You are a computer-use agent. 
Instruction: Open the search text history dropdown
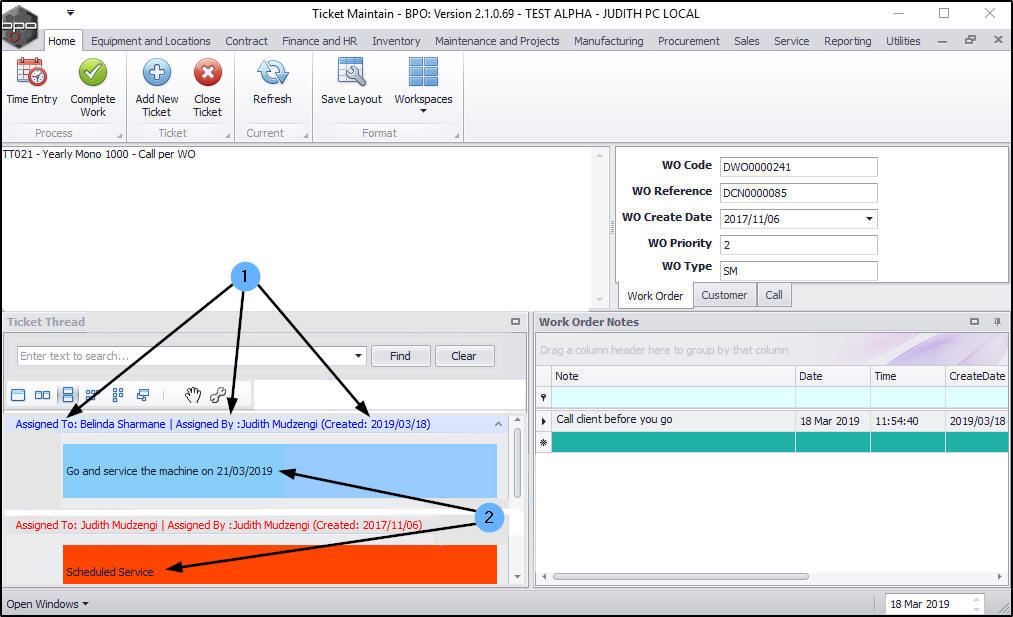358,356
